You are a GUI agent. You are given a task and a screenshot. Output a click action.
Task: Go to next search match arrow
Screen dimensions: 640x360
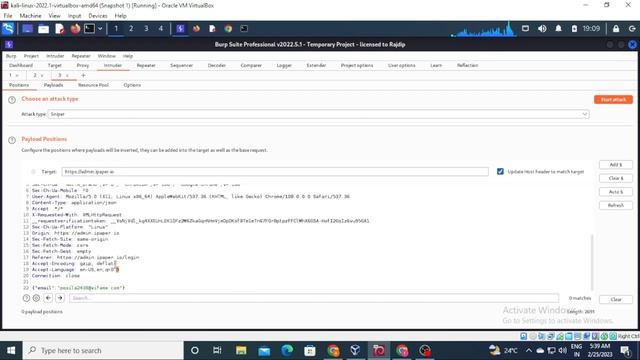pos(60,298)
